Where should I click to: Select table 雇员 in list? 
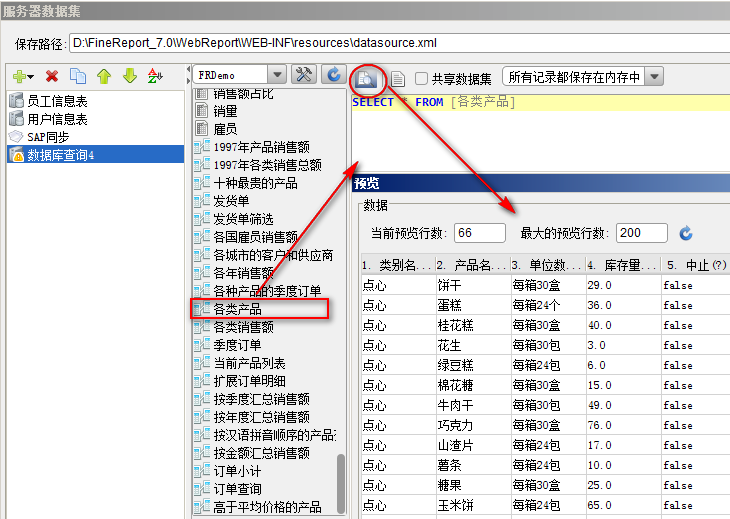(x=265, y=129)
